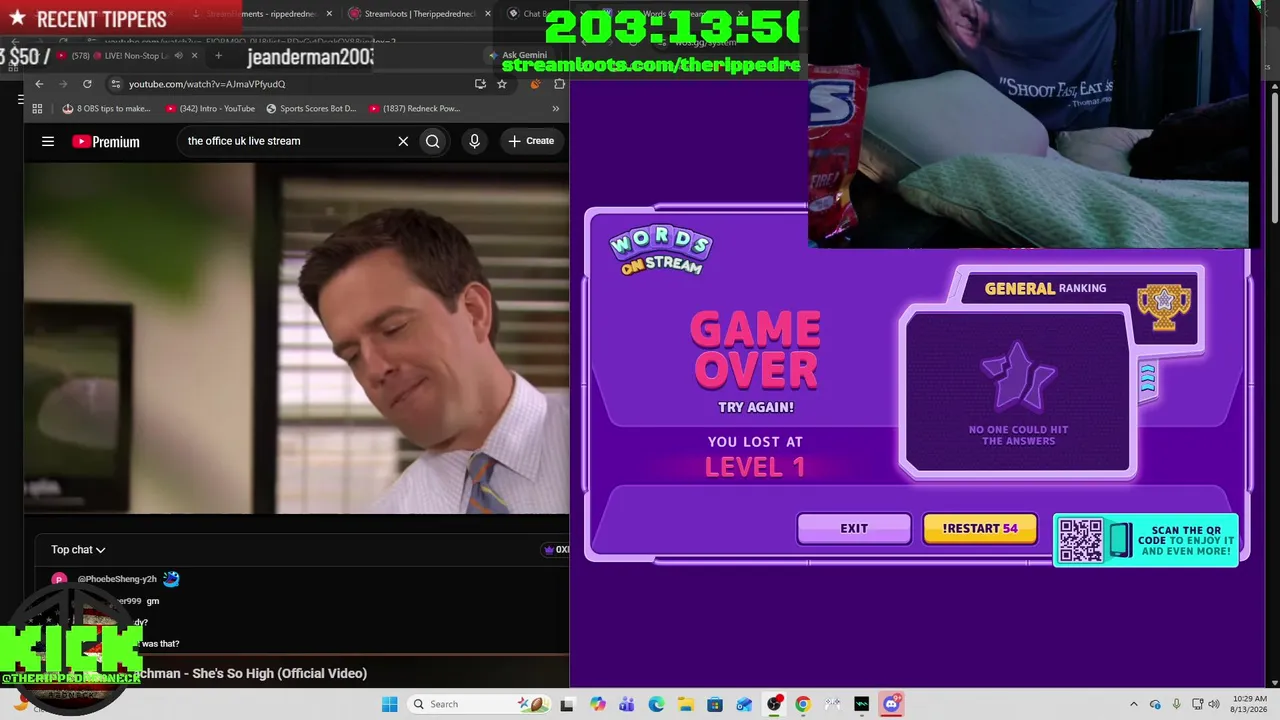Open 'Sports Scores Bot D...' bookmark
Viewport: 1280px width, 720px height.
point(311,108)
